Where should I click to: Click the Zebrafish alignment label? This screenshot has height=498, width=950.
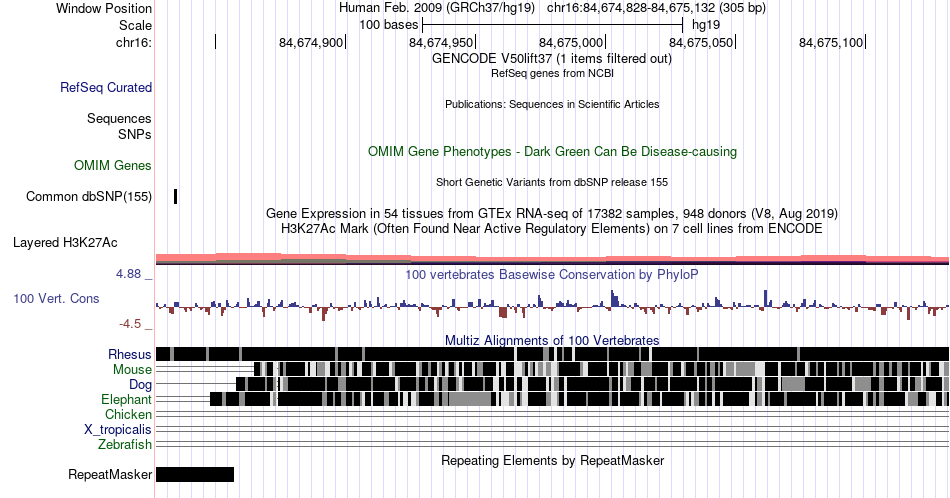point(125,444)
